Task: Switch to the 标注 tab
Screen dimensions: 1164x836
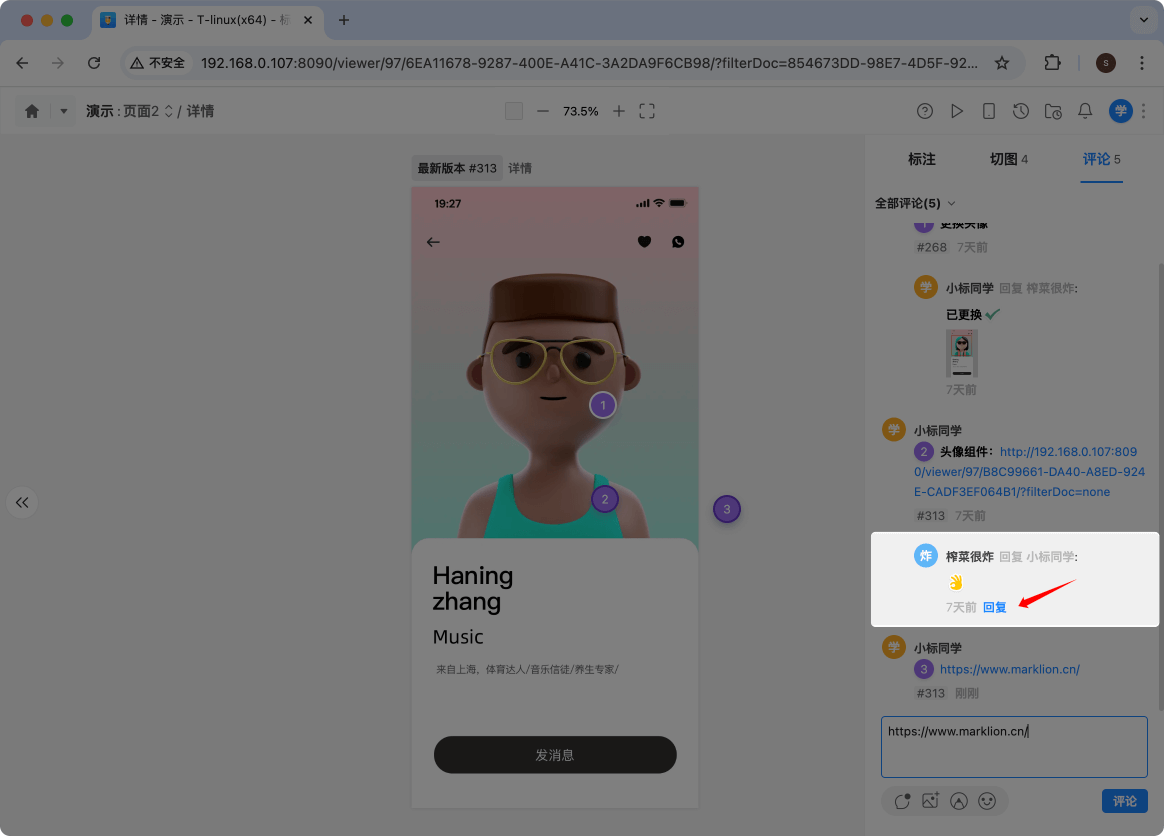Action: [x=922, y=159]
